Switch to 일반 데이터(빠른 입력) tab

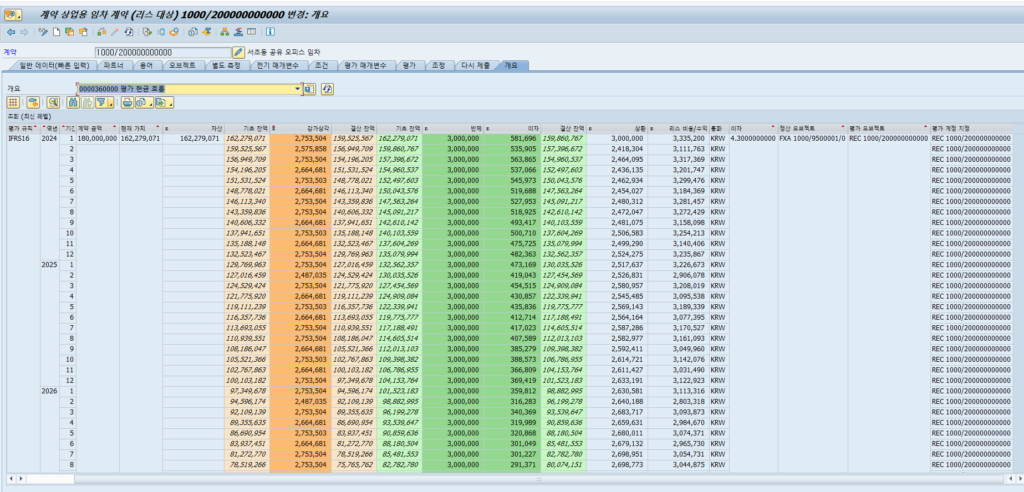coord(54,65)
